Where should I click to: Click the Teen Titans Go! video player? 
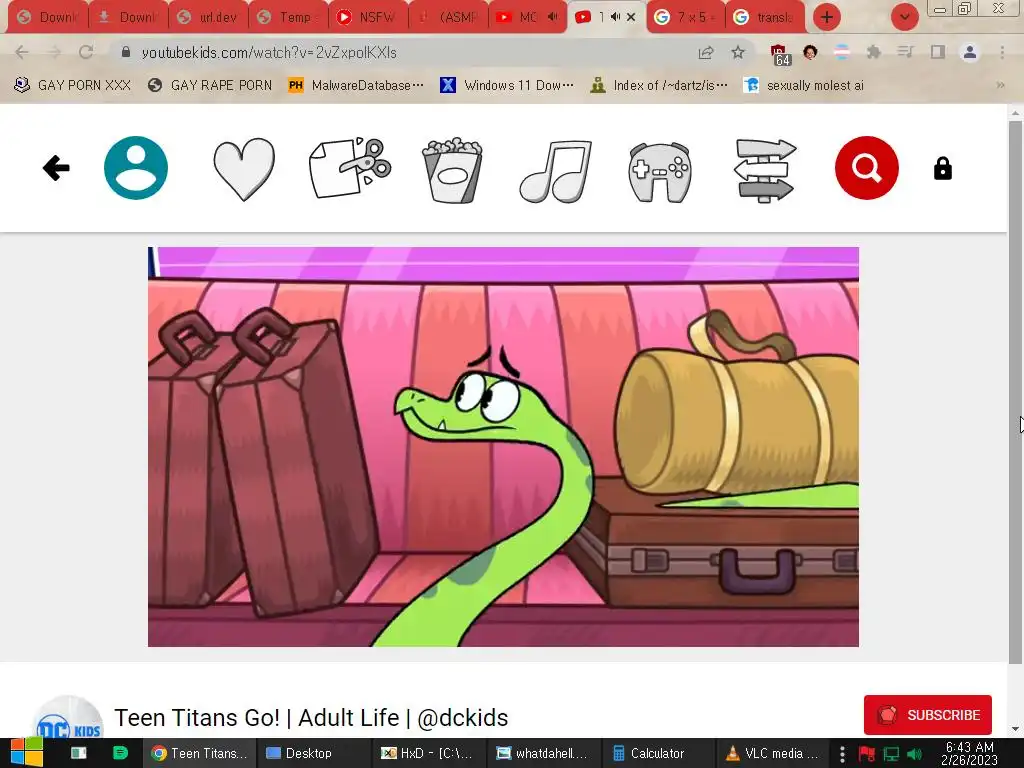[503, 447]
